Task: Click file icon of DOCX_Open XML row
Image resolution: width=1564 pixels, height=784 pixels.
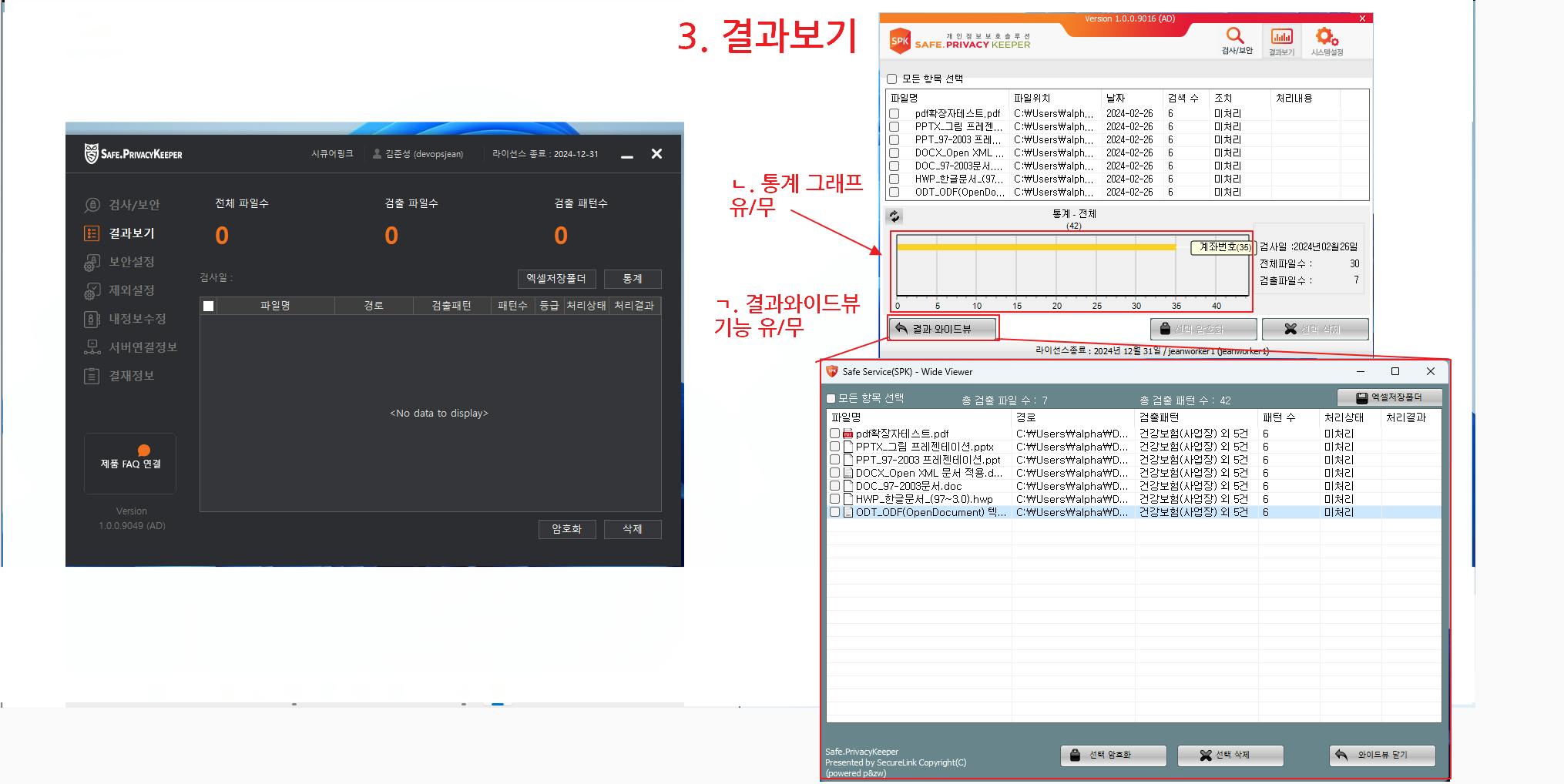Action: 848,474
